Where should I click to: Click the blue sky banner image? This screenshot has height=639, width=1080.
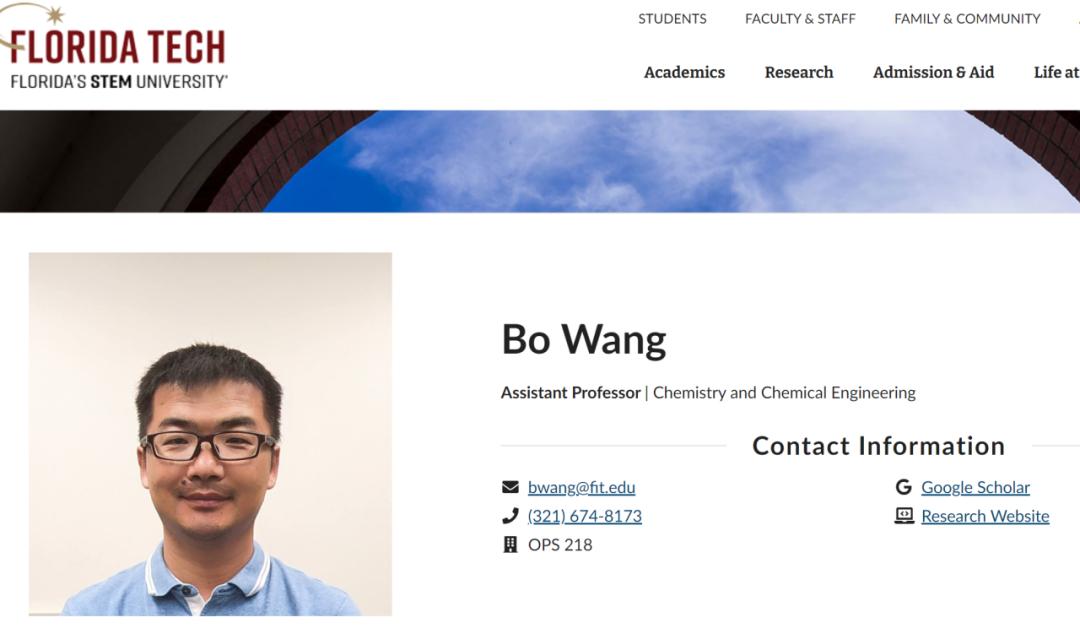(x=540, y=161)
